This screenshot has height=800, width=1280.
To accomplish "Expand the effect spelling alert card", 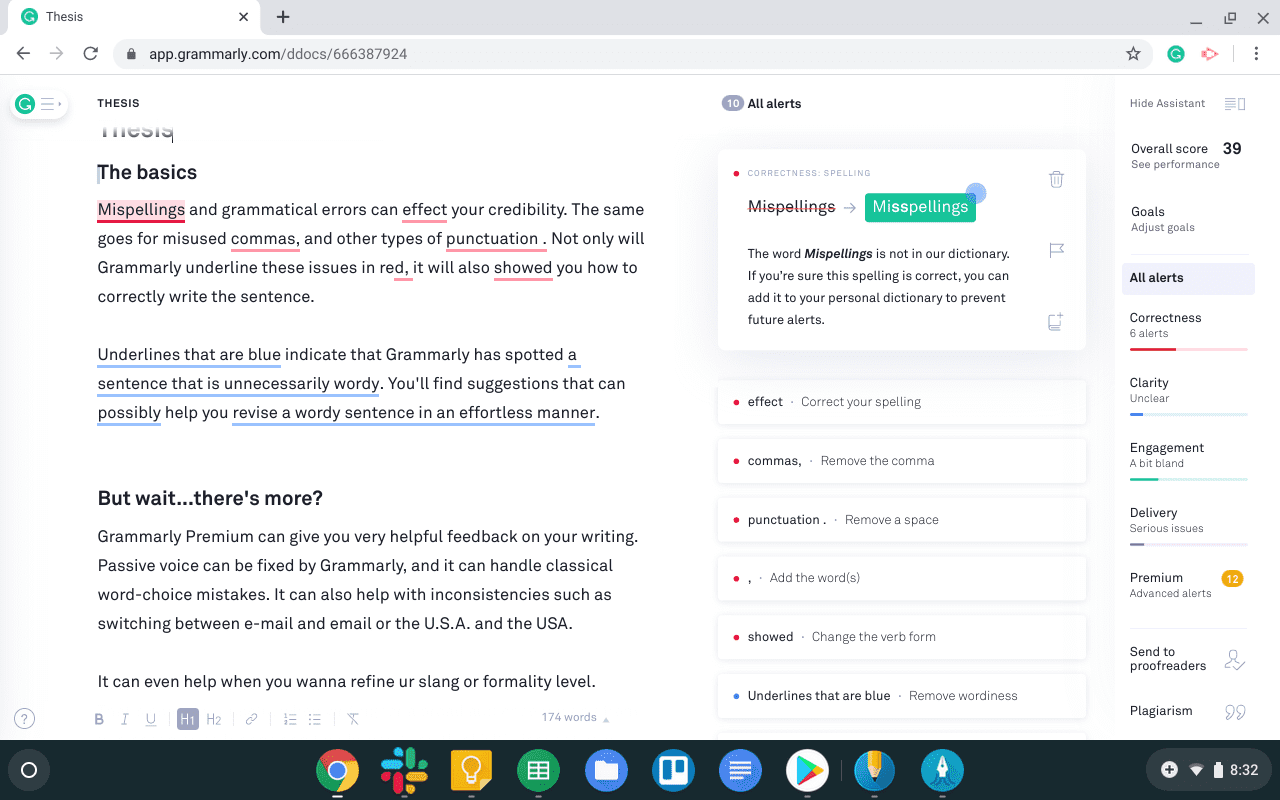I will coord(901,402).
